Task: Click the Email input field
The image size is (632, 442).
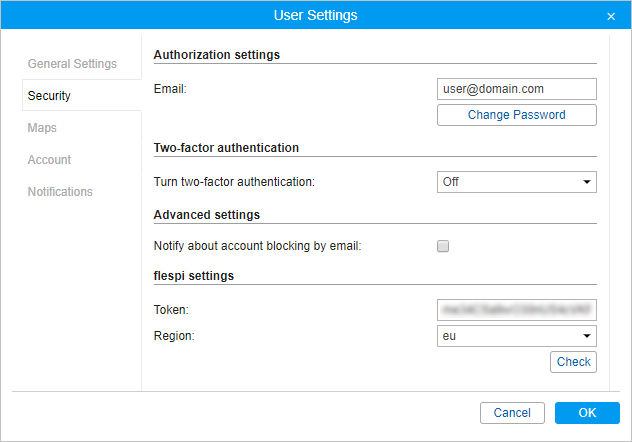Action: pyautogui.click(x=516, y=89)
